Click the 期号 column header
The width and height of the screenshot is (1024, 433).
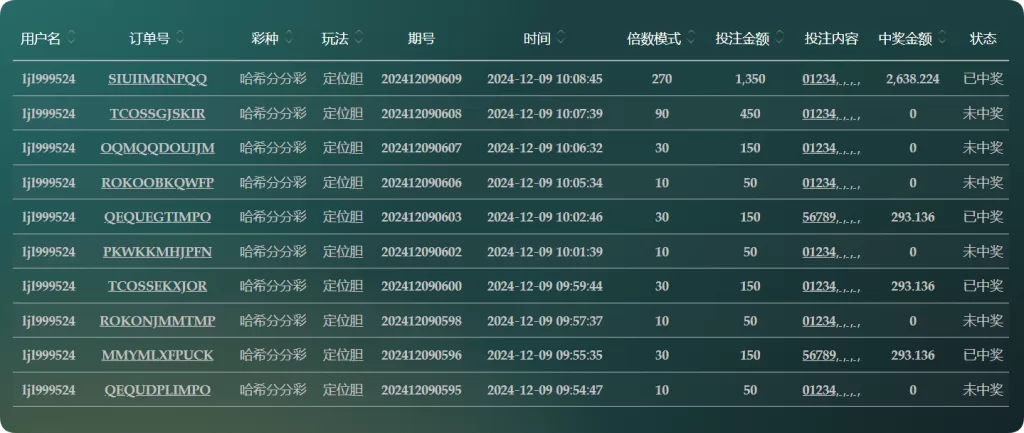(x=421, y=39)
